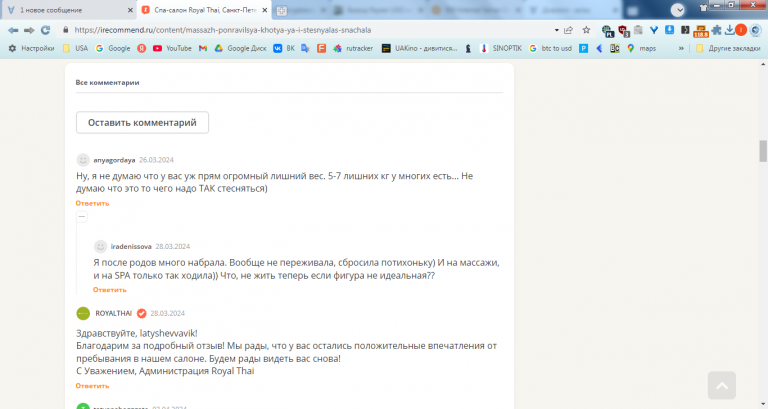
Task: Show hidden bookmarks with the double chevron
Action: tap(681, 48)
